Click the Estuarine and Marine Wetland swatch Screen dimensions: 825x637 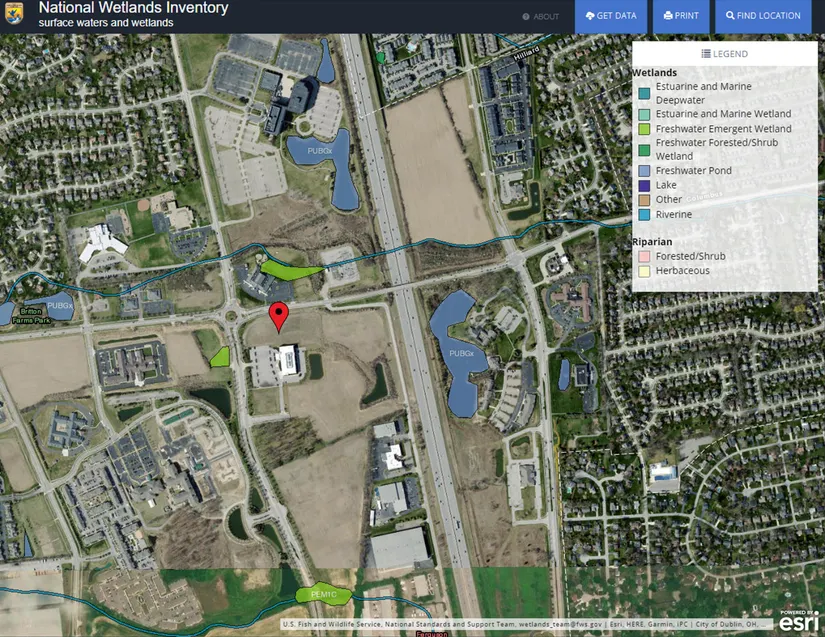pyautogui.click(x=645, y=114)
